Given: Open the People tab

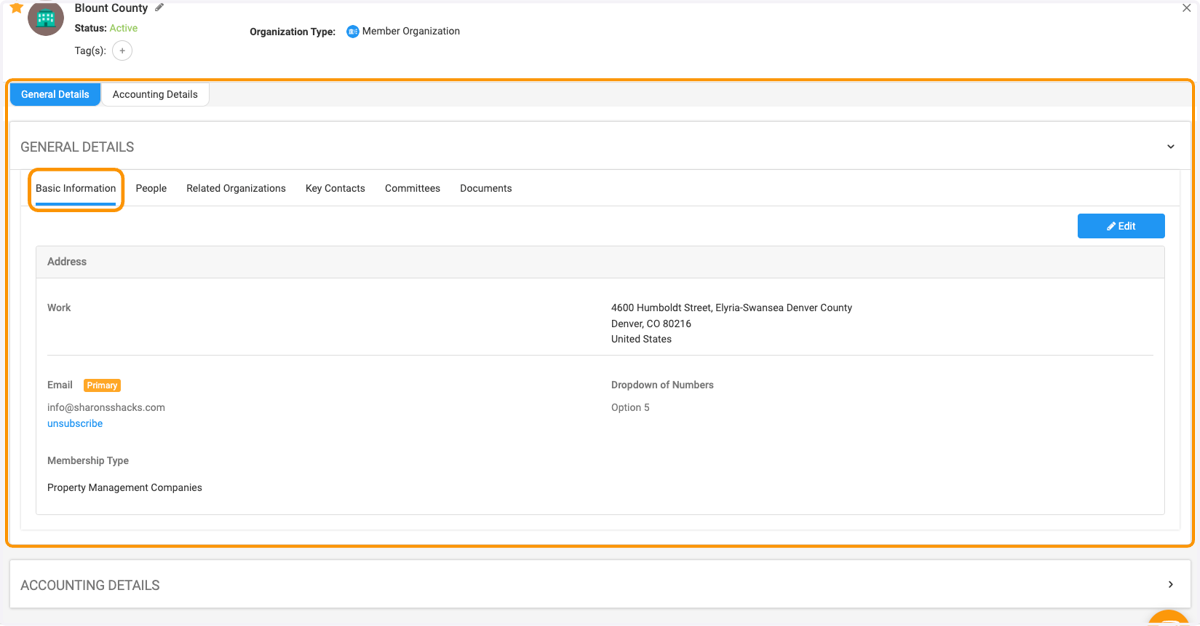Looking at the screenshot, I should pyautogui.click(x=151, y=188).
